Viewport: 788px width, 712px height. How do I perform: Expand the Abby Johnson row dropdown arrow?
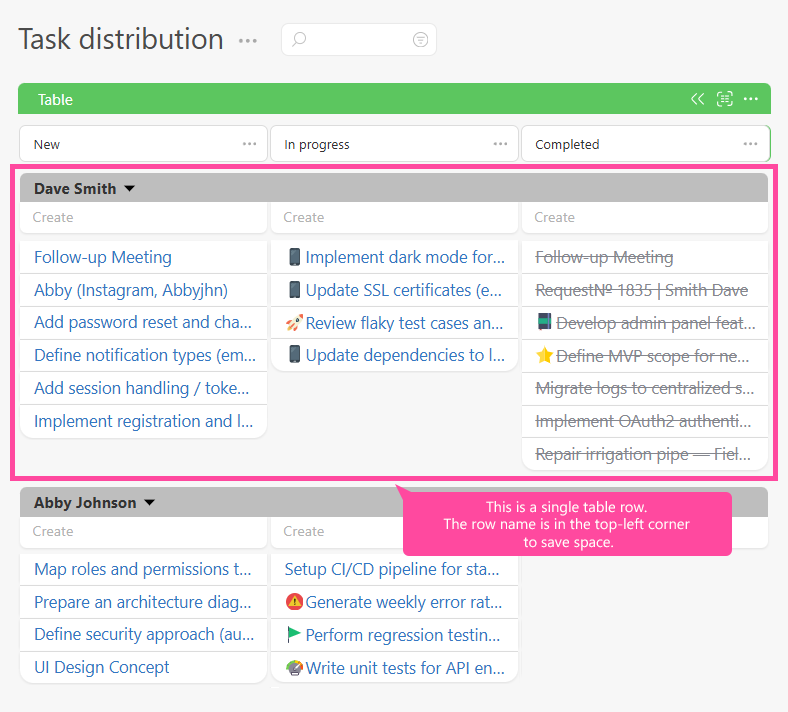pos(149,503)
